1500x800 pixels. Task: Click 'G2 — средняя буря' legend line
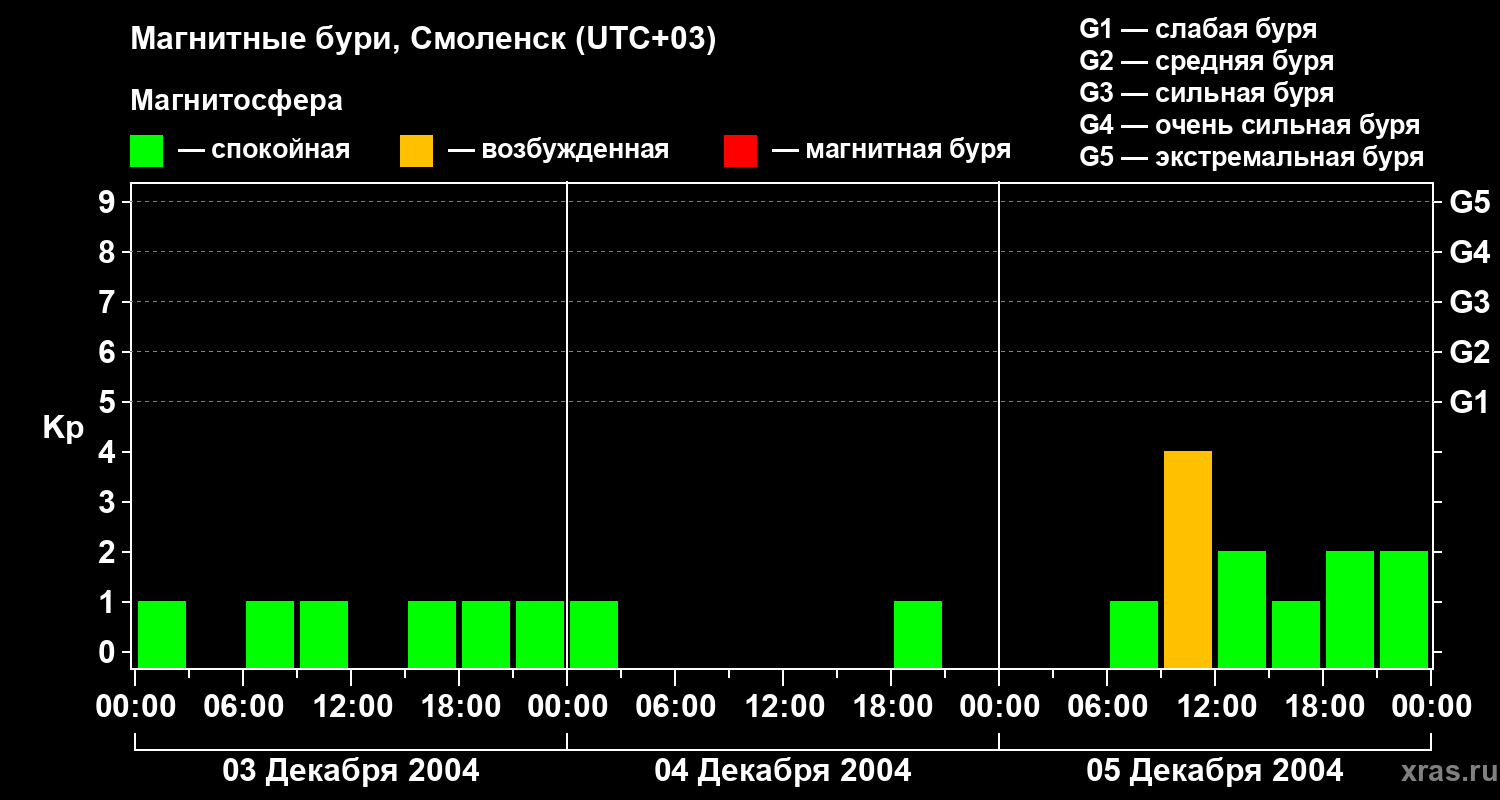point(1206,61)
